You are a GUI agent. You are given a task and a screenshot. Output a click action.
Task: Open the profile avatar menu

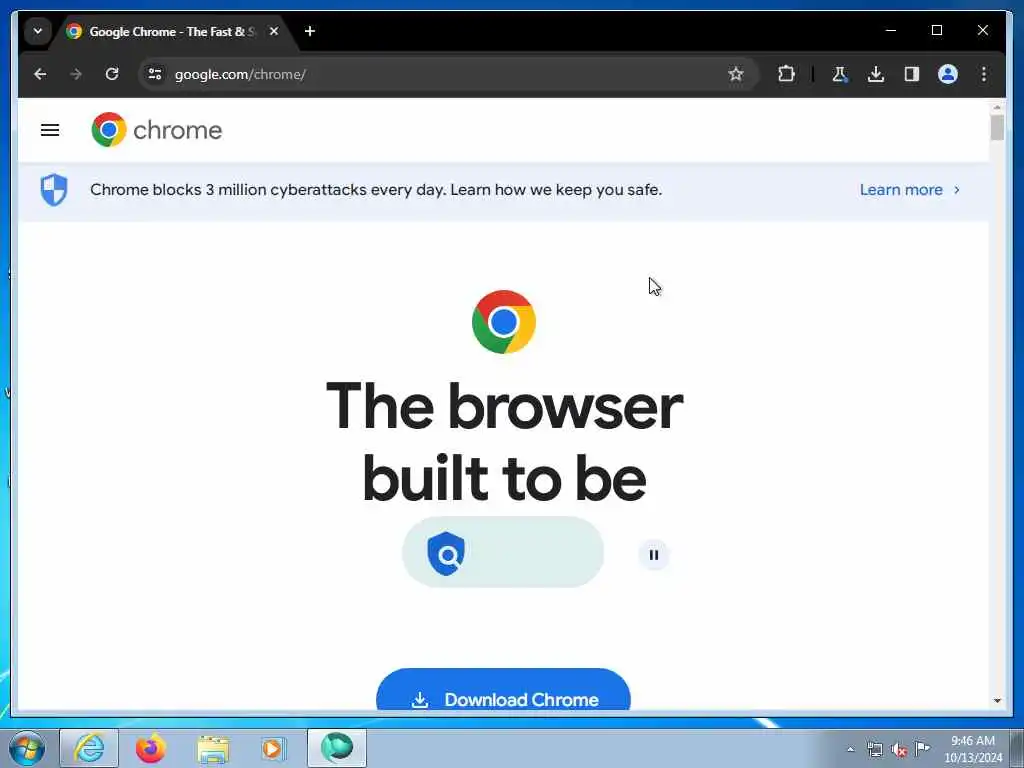point(948,74)
